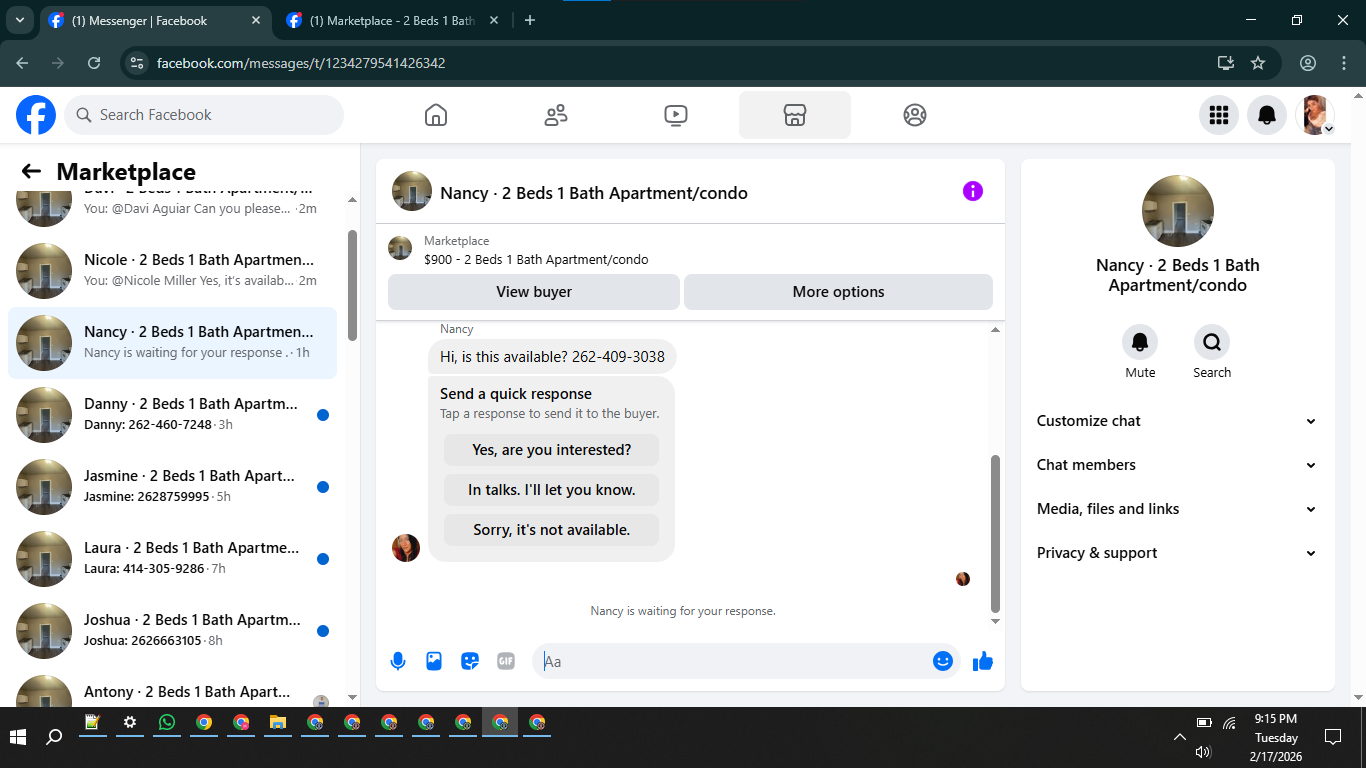The height and width of the screenshot is (768, 1366).
Task: Open the Joshua conversation
Action: (x=172, y=630)
